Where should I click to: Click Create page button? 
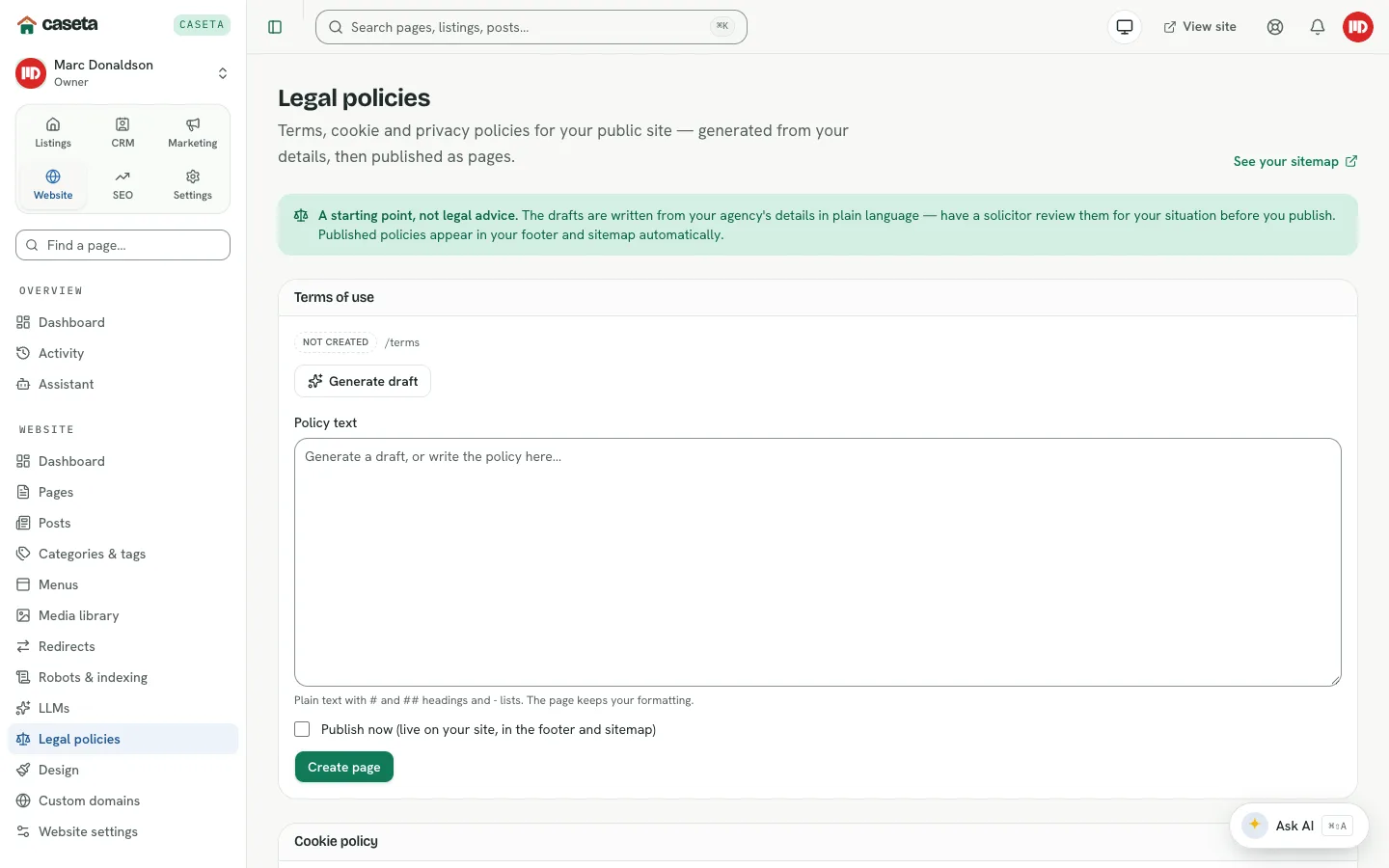click(344, 767)
